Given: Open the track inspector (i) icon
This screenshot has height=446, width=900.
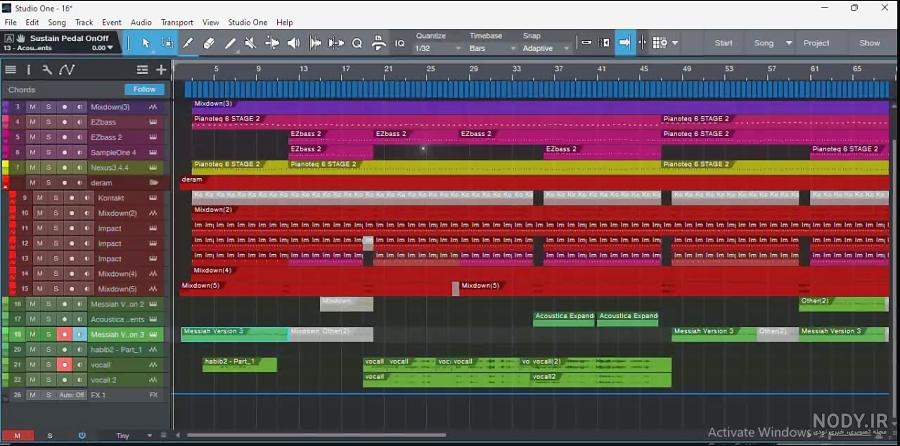Looking at the screenshot, I should (x=29, y=70).
